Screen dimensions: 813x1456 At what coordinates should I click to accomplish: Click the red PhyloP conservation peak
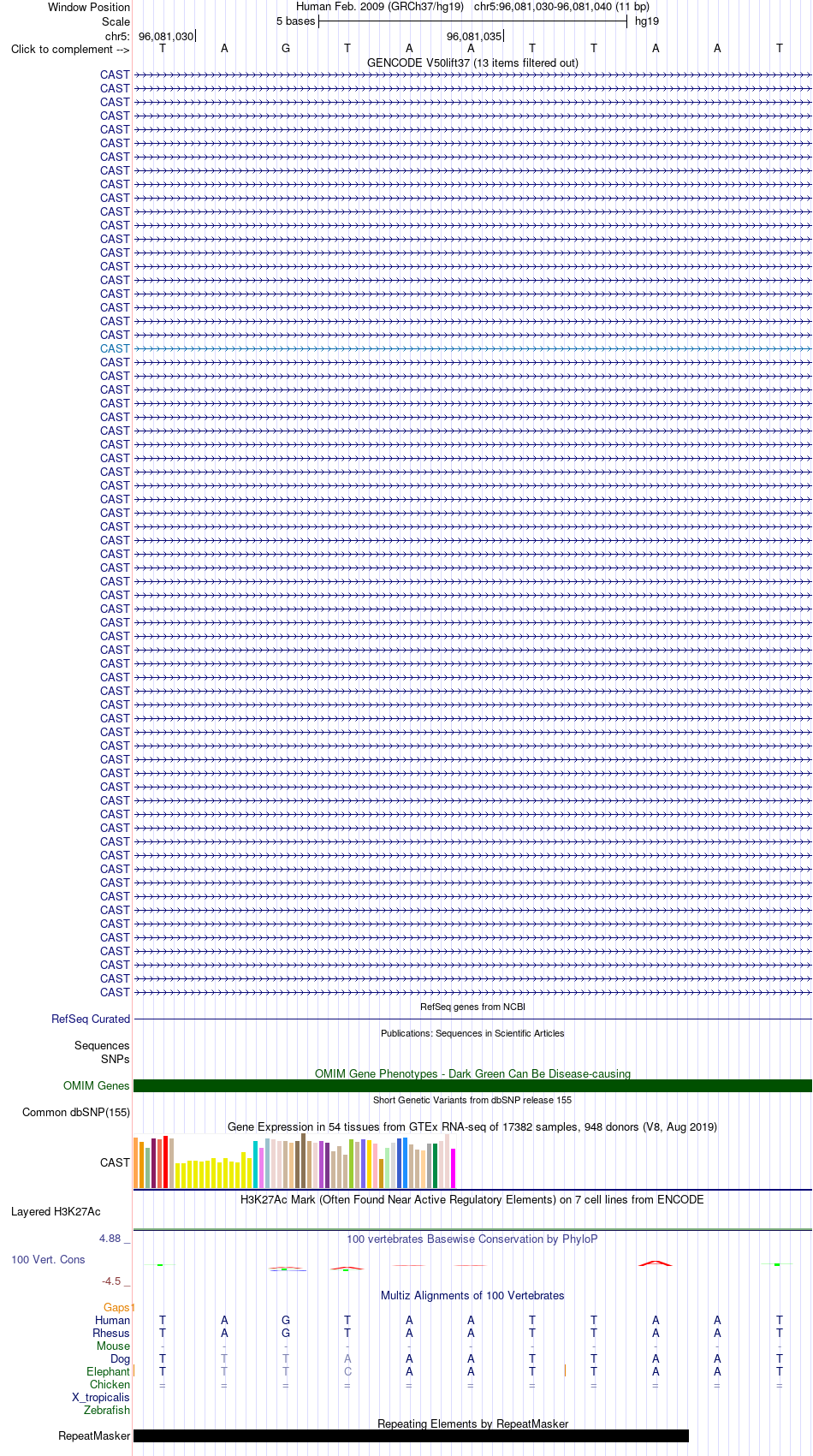[656, 1263]
